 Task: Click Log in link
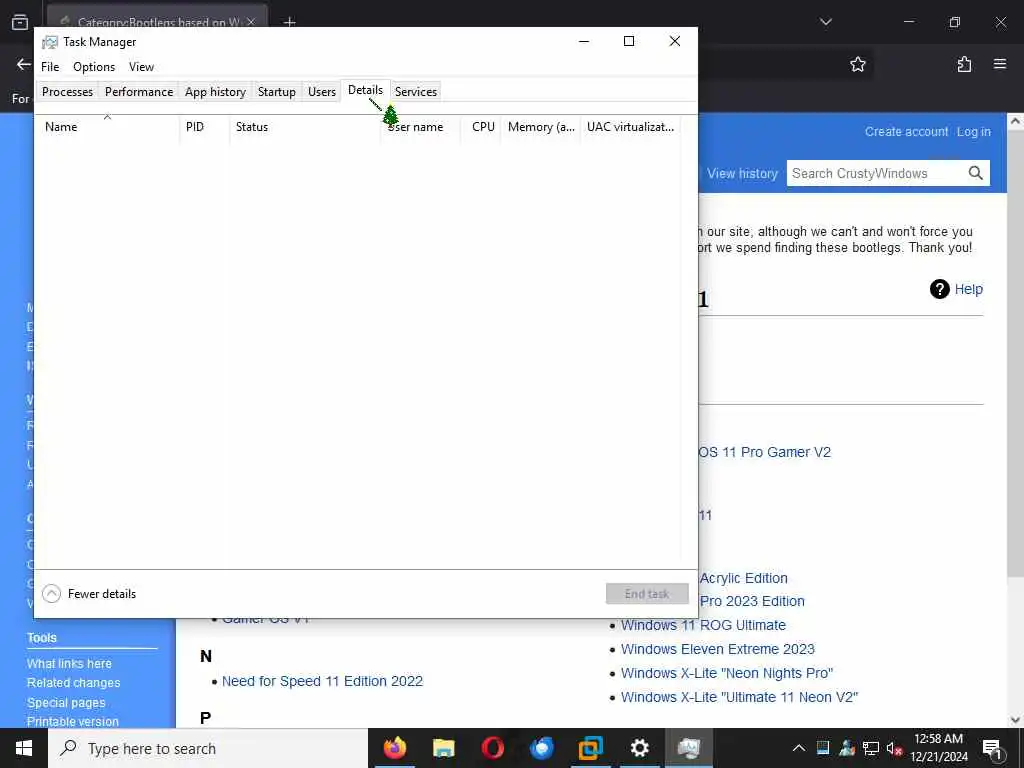click(973, 131)
